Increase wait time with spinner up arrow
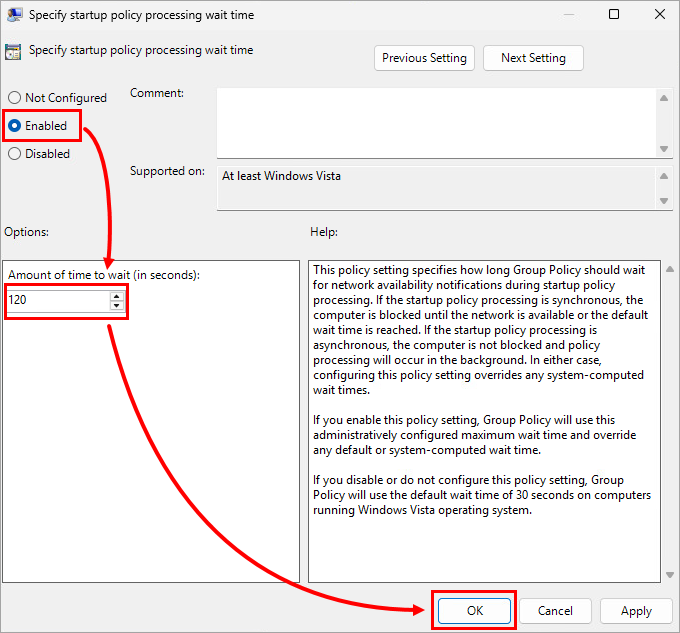This screenshot has width=680, height=633. 117,295
